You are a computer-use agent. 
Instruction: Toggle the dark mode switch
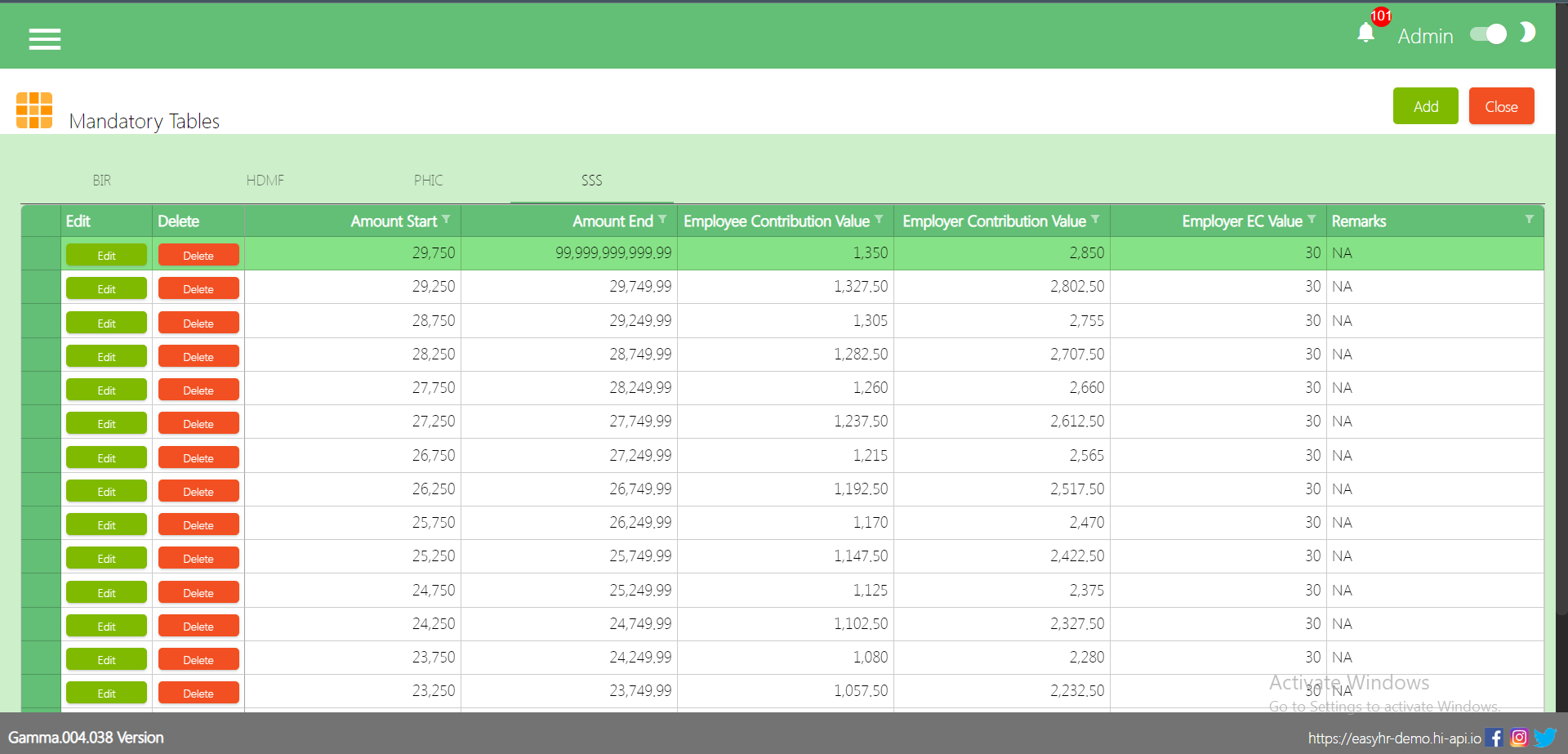tap(1488, 34)
